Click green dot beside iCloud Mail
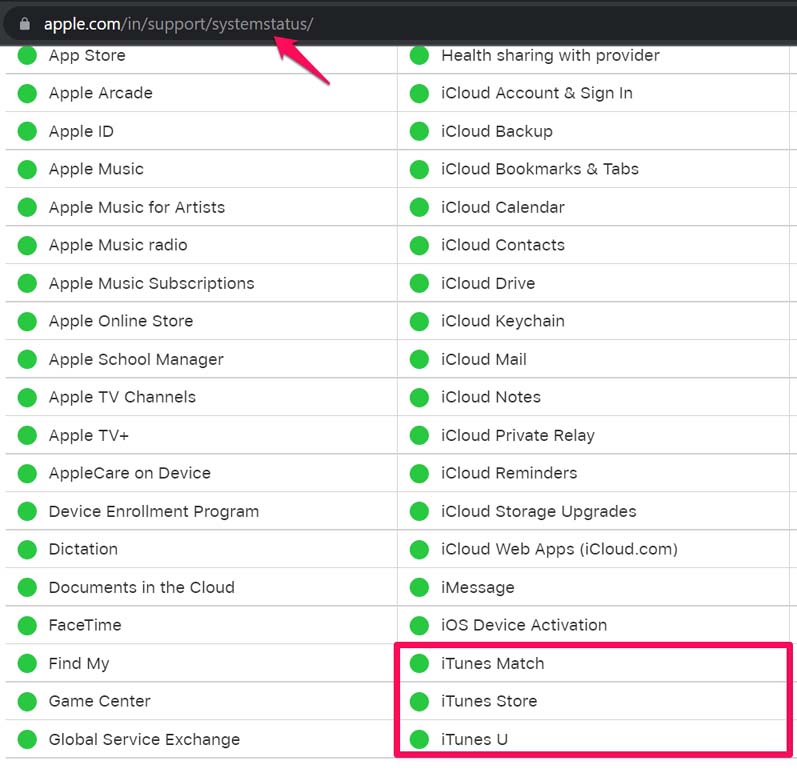Viewport: 797px width, 773px height. [419, 359]
